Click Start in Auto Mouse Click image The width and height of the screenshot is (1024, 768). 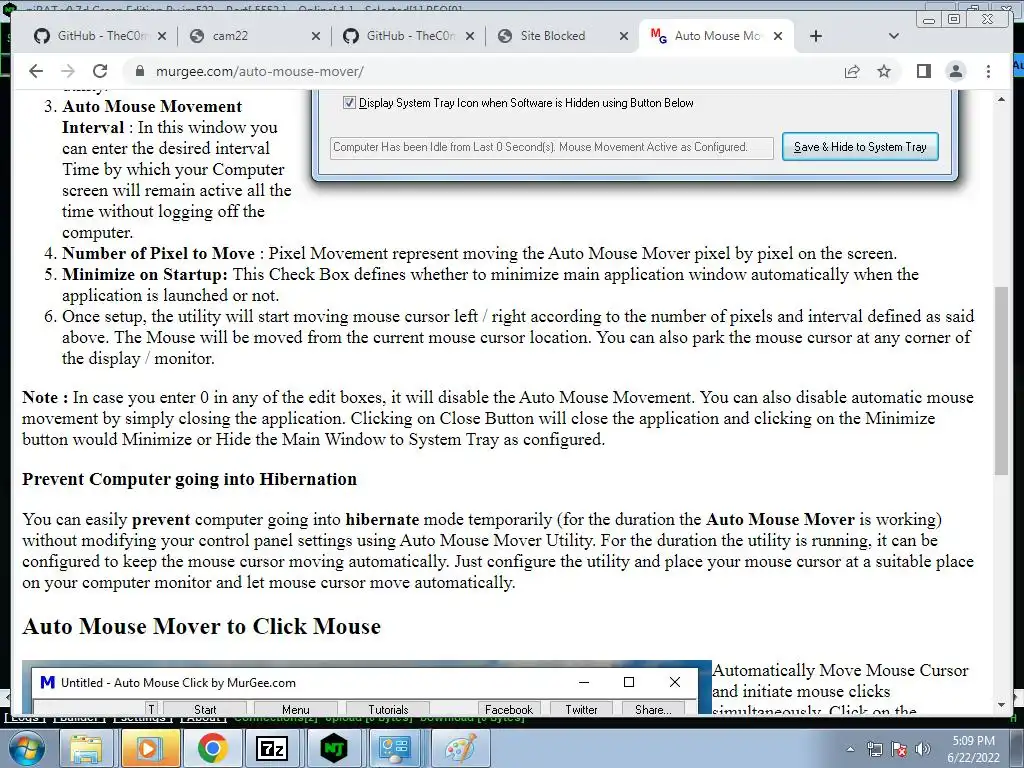[205, 709]
